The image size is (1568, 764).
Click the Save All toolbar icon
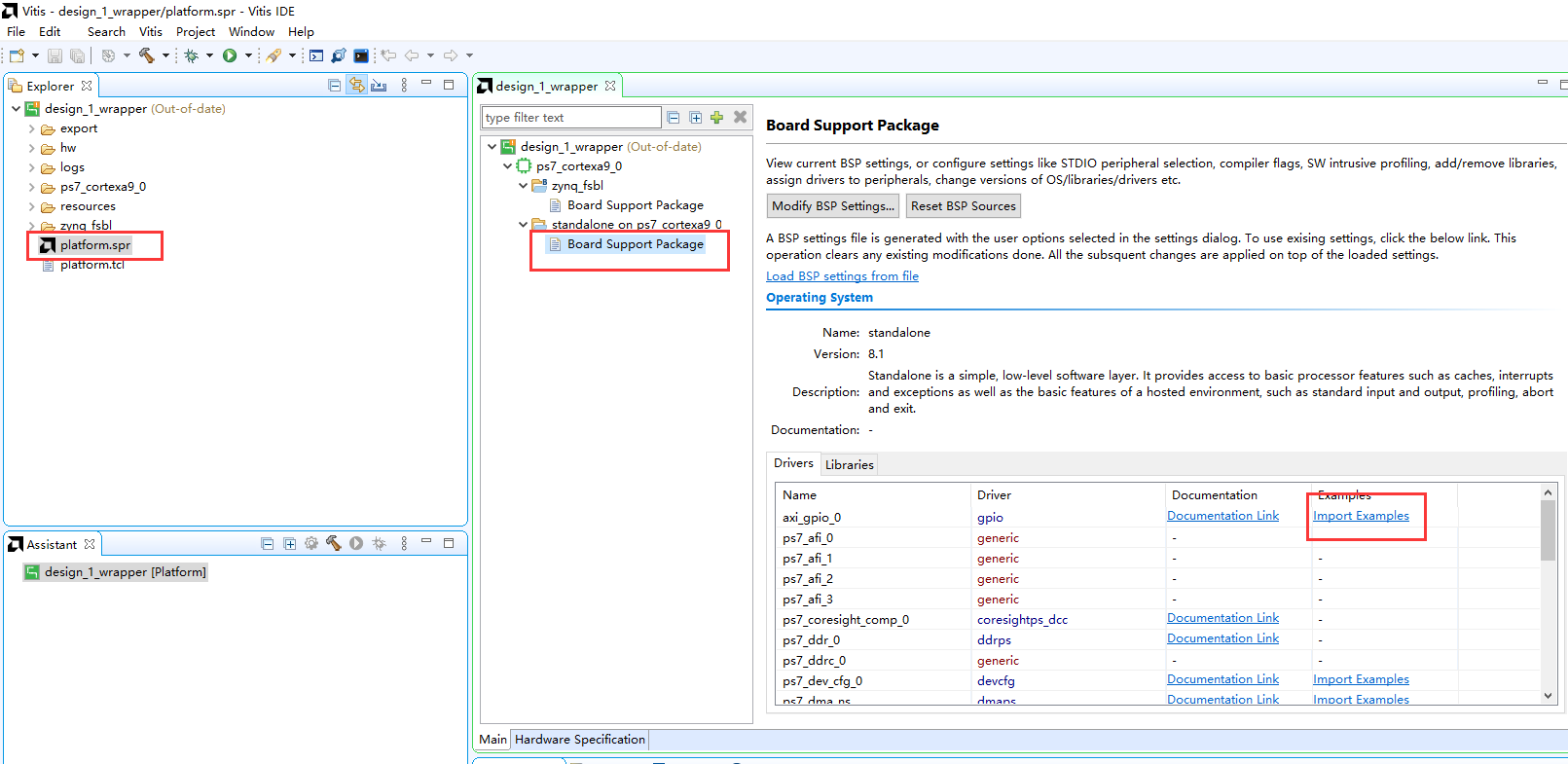pos(77,55)
